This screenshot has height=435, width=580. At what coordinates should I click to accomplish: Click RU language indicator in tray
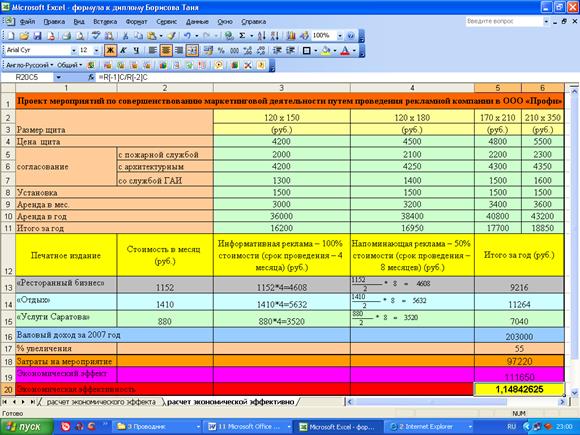[512, 427]
